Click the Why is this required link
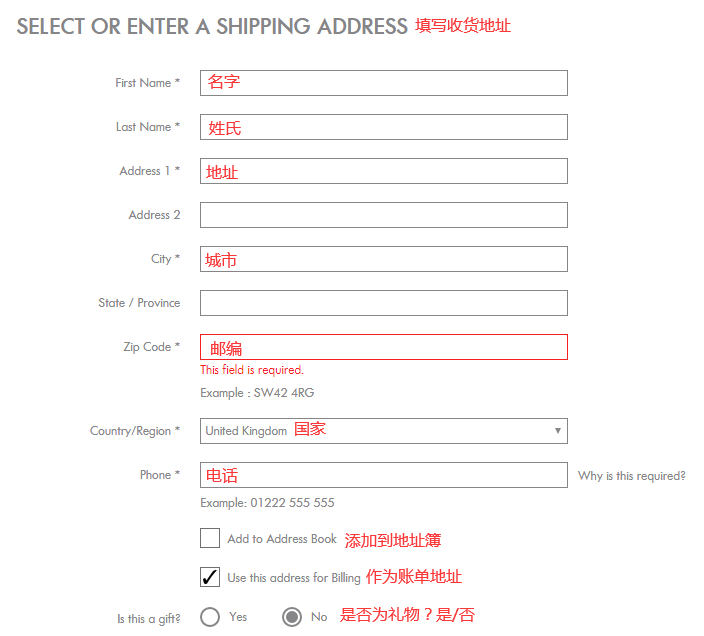This screenshot has height=636, width=704. 632,476
